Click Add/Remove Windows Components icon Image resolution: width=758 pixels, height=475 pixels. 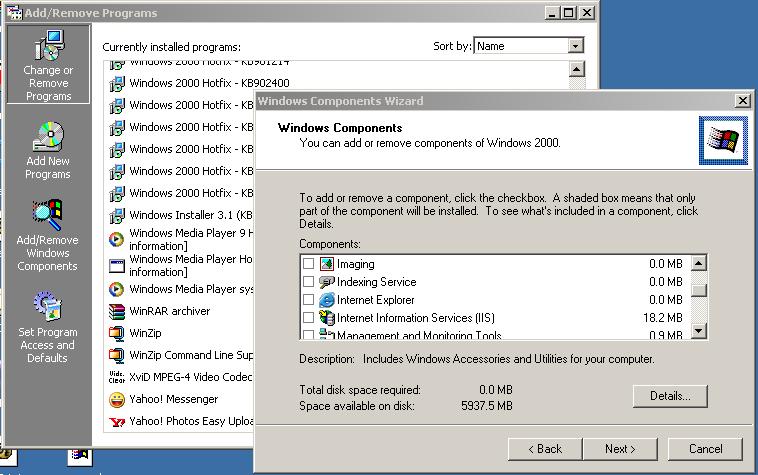coord(48,216)
